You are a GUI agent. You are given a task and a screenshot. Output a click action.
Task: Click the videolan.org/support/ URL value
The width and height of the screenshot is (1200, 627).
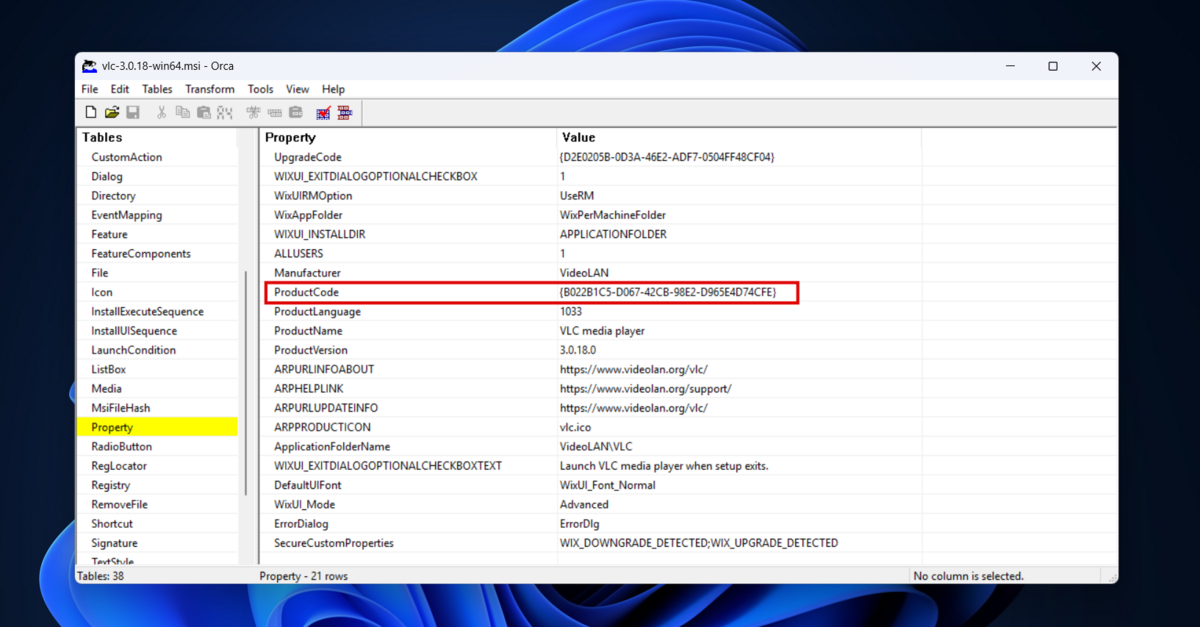point(645,389)
